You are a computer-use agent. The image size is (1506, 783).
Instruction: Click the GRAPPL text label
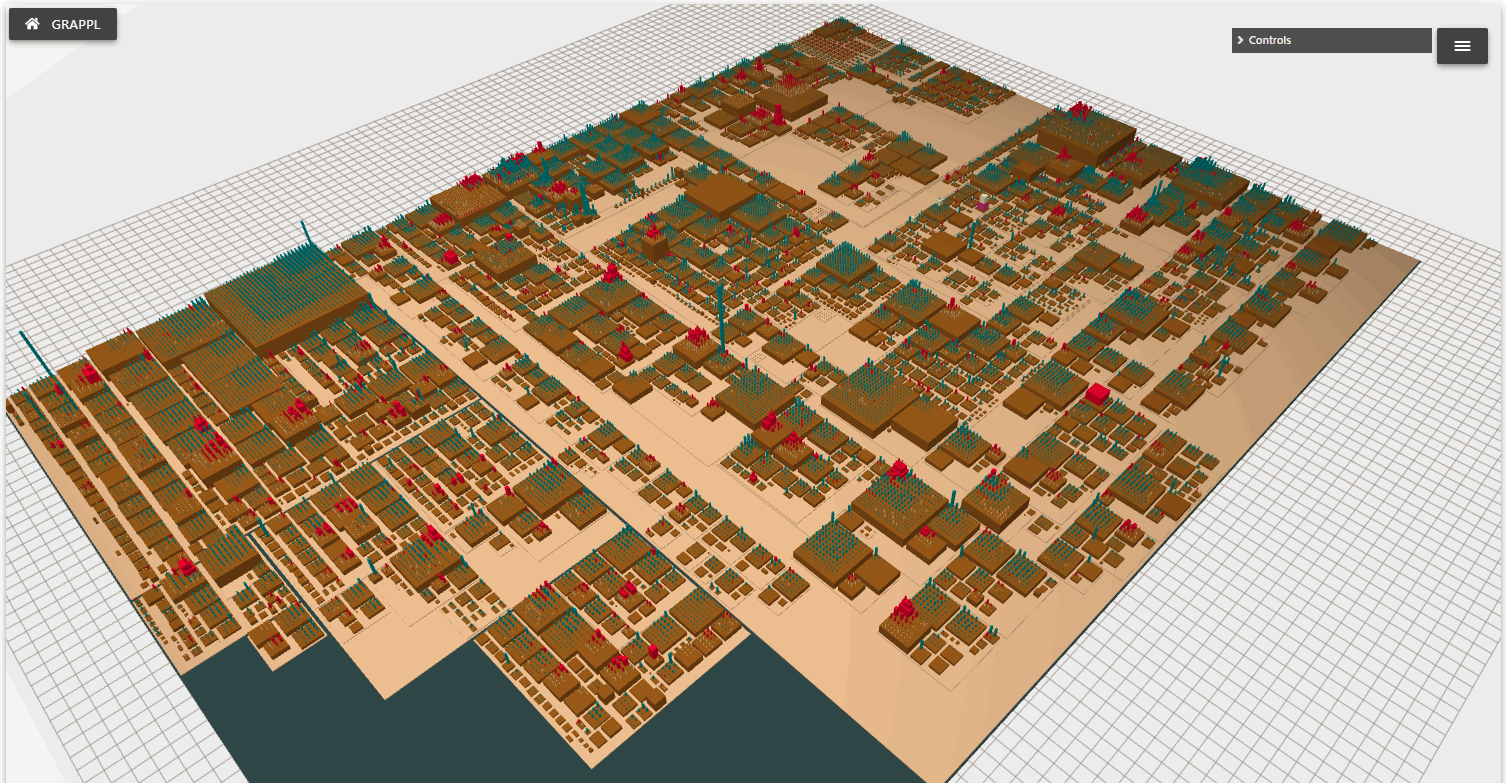pyautogui.click(x=76, y=24)
